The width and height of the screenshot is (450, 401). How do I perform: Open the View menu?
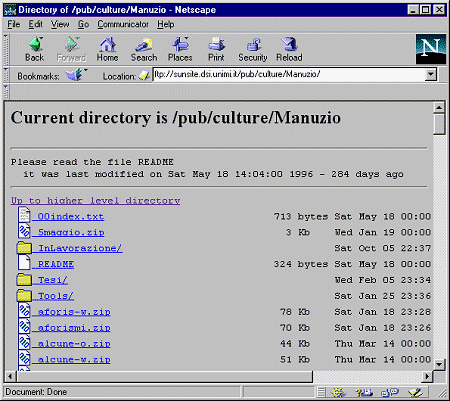tap(60, 24)
